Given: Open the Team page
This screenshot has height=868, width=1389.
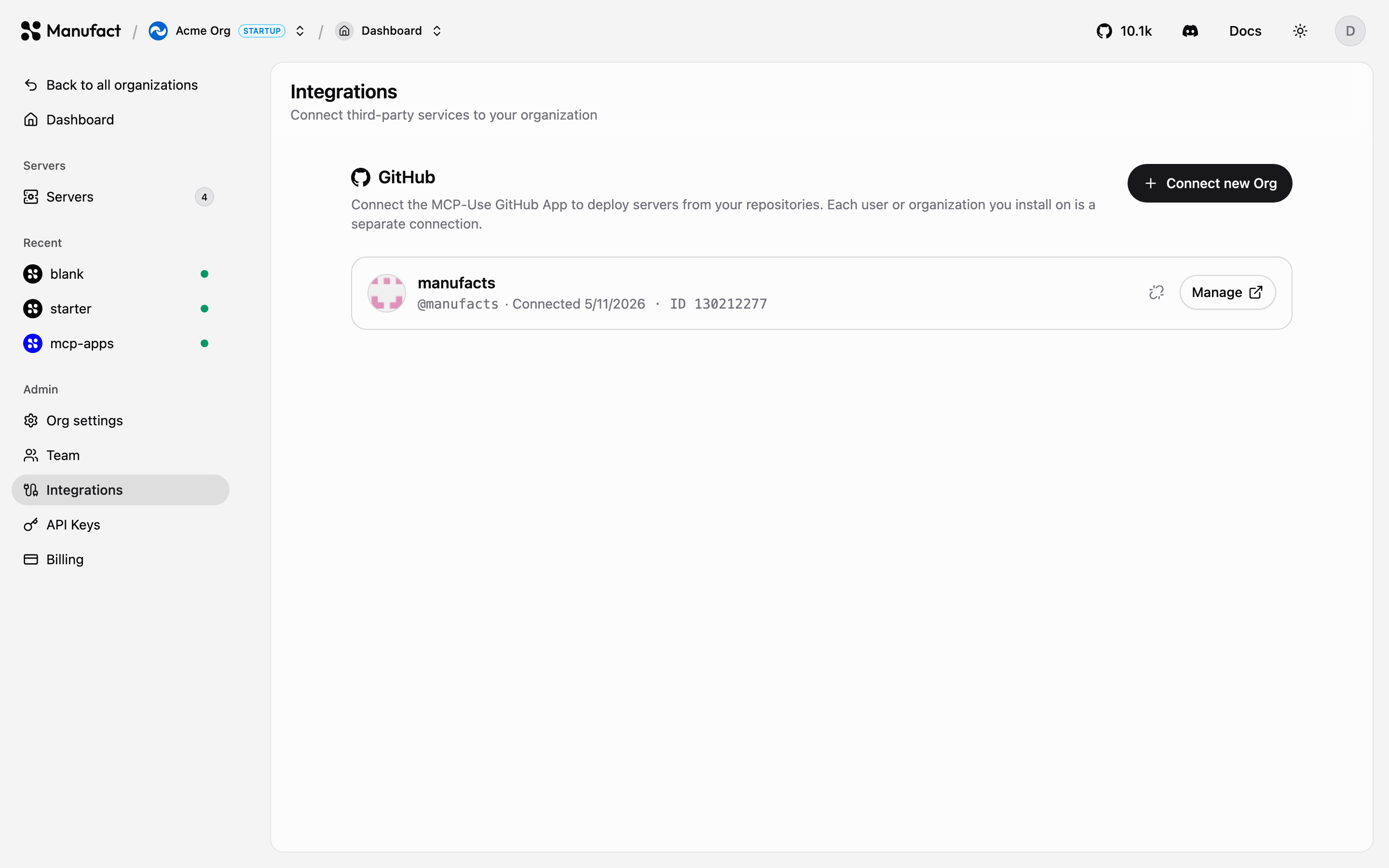Looking at the screenshot, I should tap(120, 455).
